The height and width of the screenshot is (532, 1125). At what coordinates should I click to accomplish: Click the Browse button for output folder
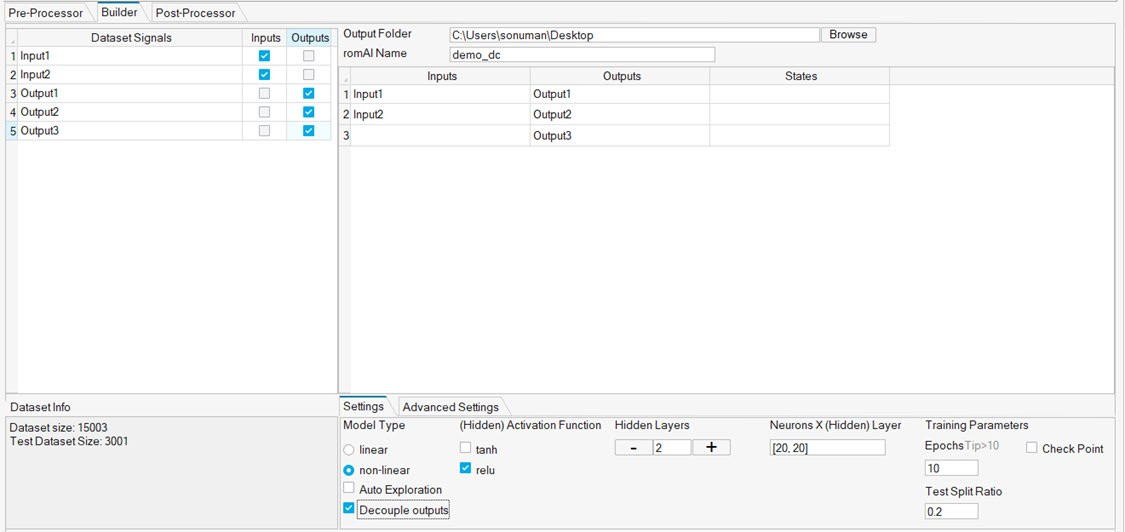848,35
